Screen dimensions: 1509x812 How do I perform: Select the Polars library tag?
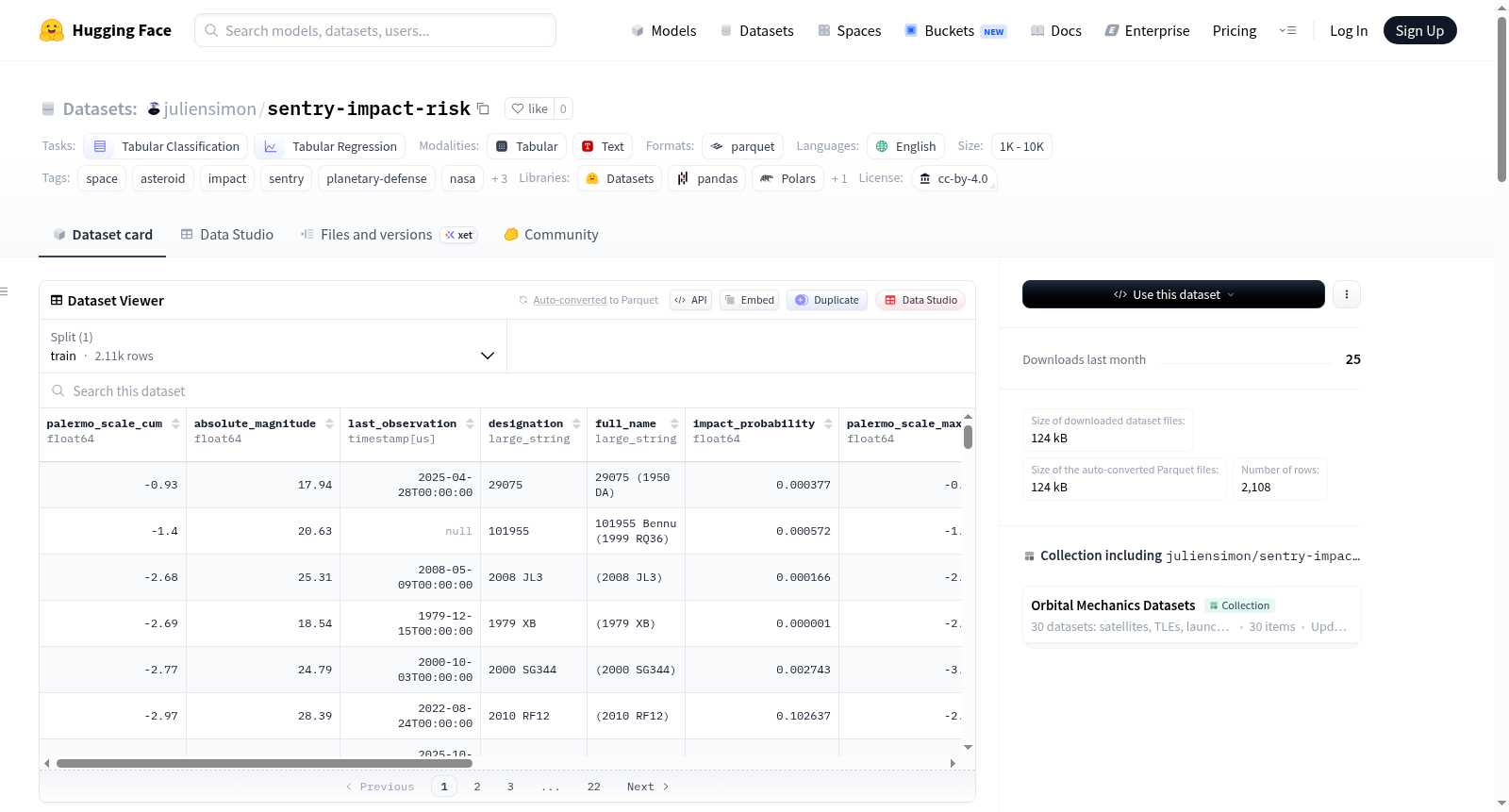point(788,178)
